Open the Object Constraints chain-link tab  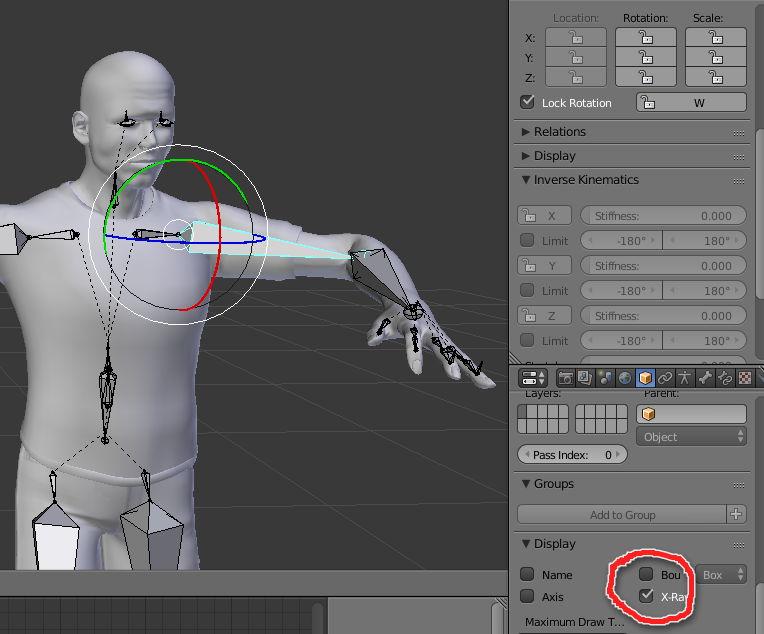(665, 378)
